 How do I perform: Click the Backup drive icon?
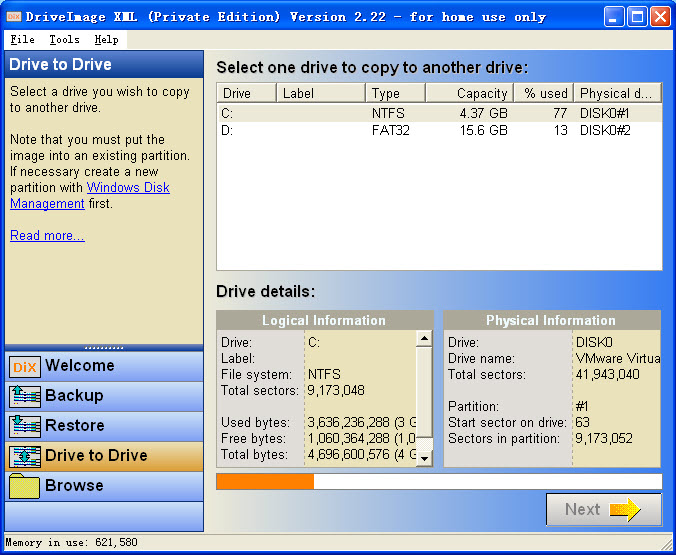(24, 397)
